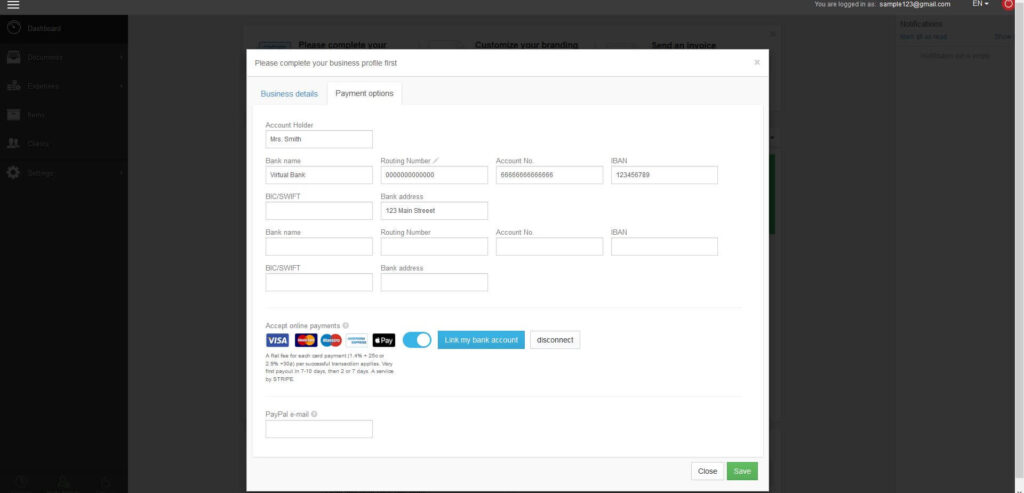Click the IBAN field containing 123456789
Viewport: 1024px width, 493px height.
tap(664, 175)
